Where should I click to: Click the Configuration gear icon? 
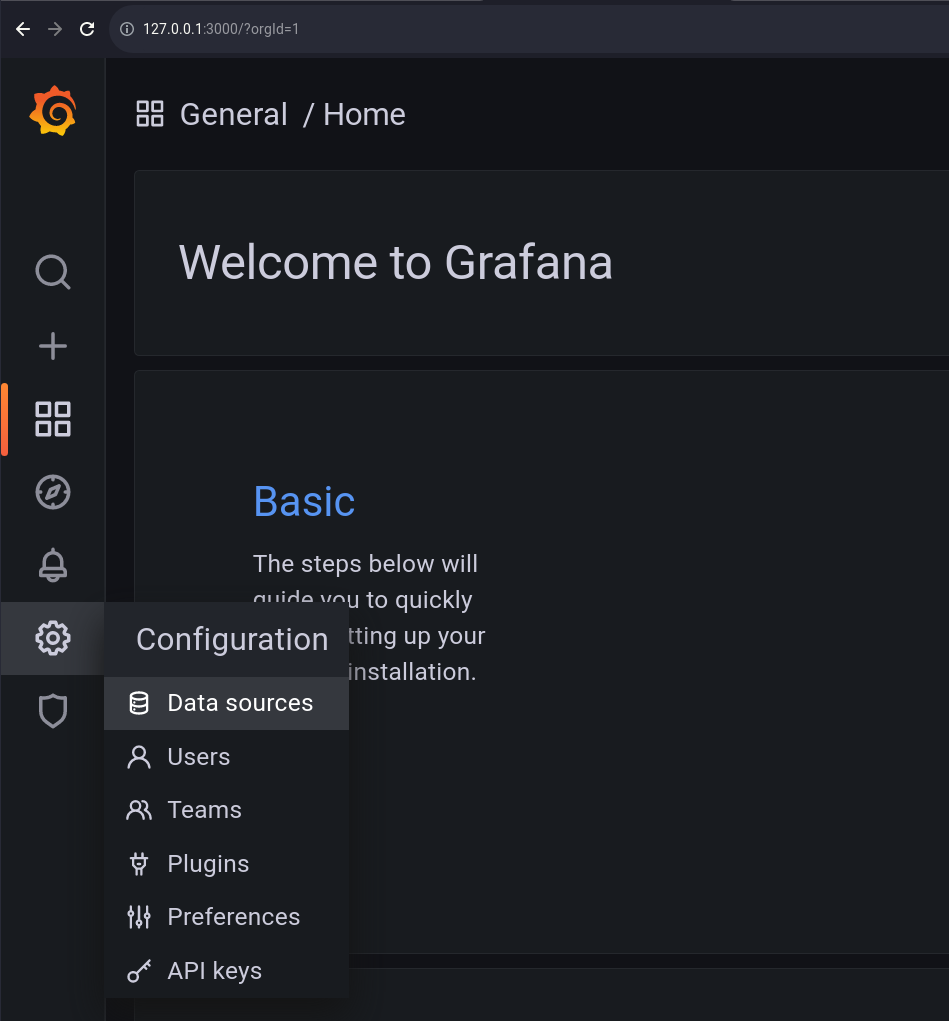52,638
